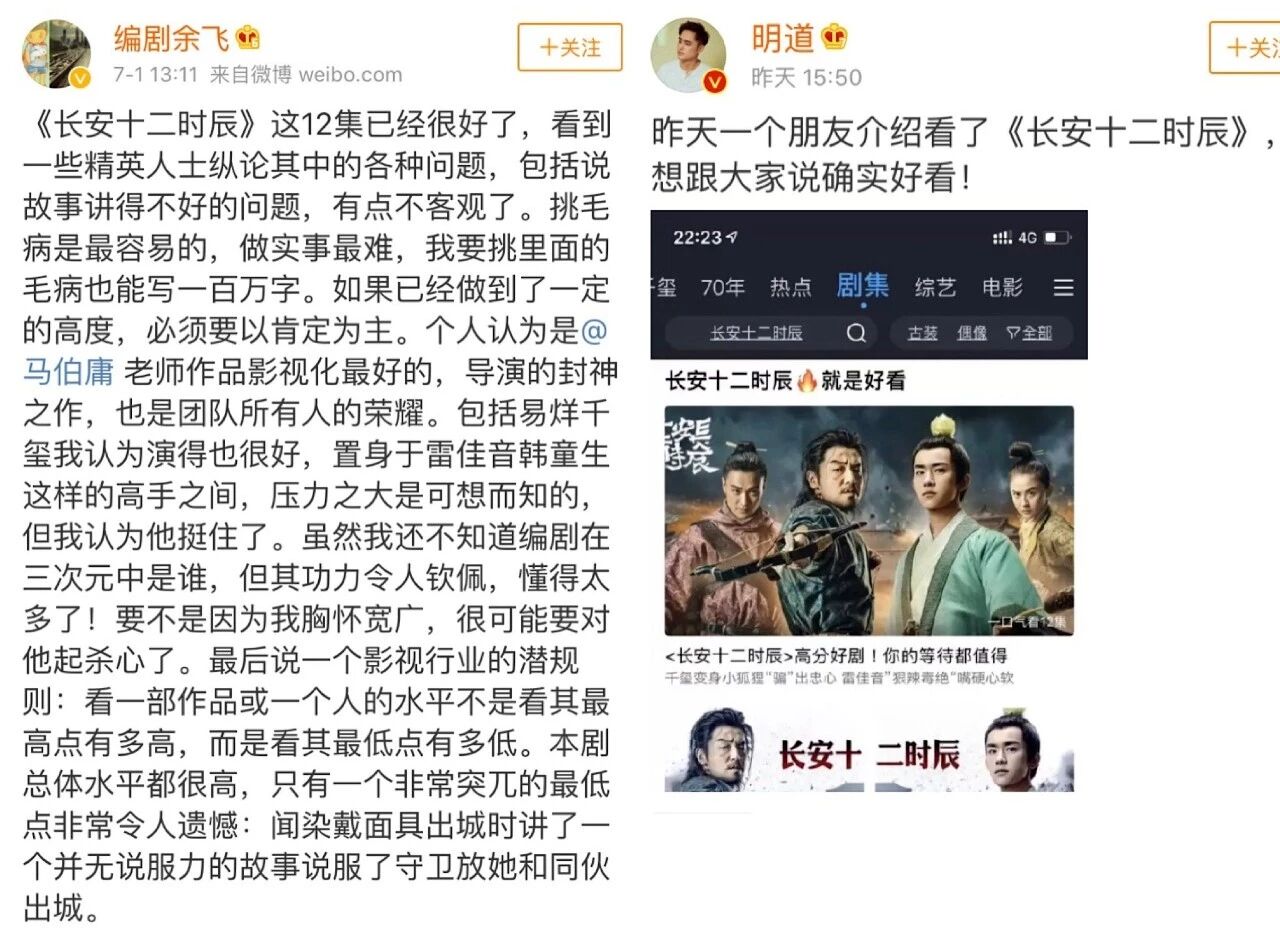This screenshot has height=949, width=1280.
Task: Open the hamburger menu in the video app
Action: coord(1063,288)
